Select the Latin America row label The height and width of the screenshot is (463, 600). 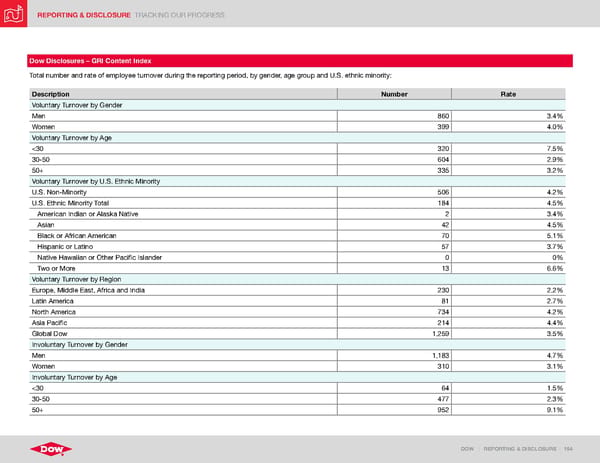pyautogui.click(x=52, y=301)
